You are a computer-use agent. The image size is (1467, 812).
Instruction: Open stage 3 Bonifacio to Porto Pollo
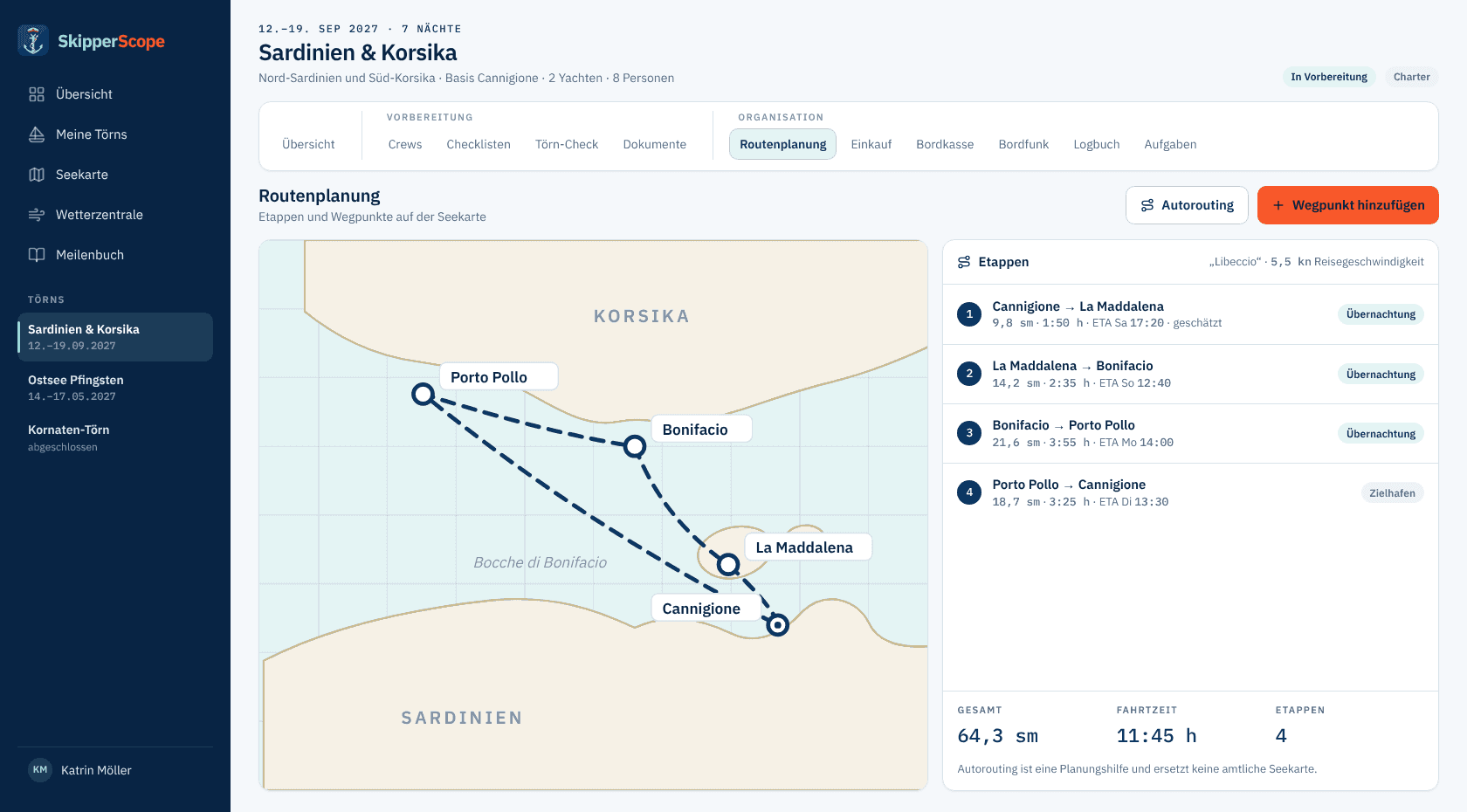[1190, 434]
